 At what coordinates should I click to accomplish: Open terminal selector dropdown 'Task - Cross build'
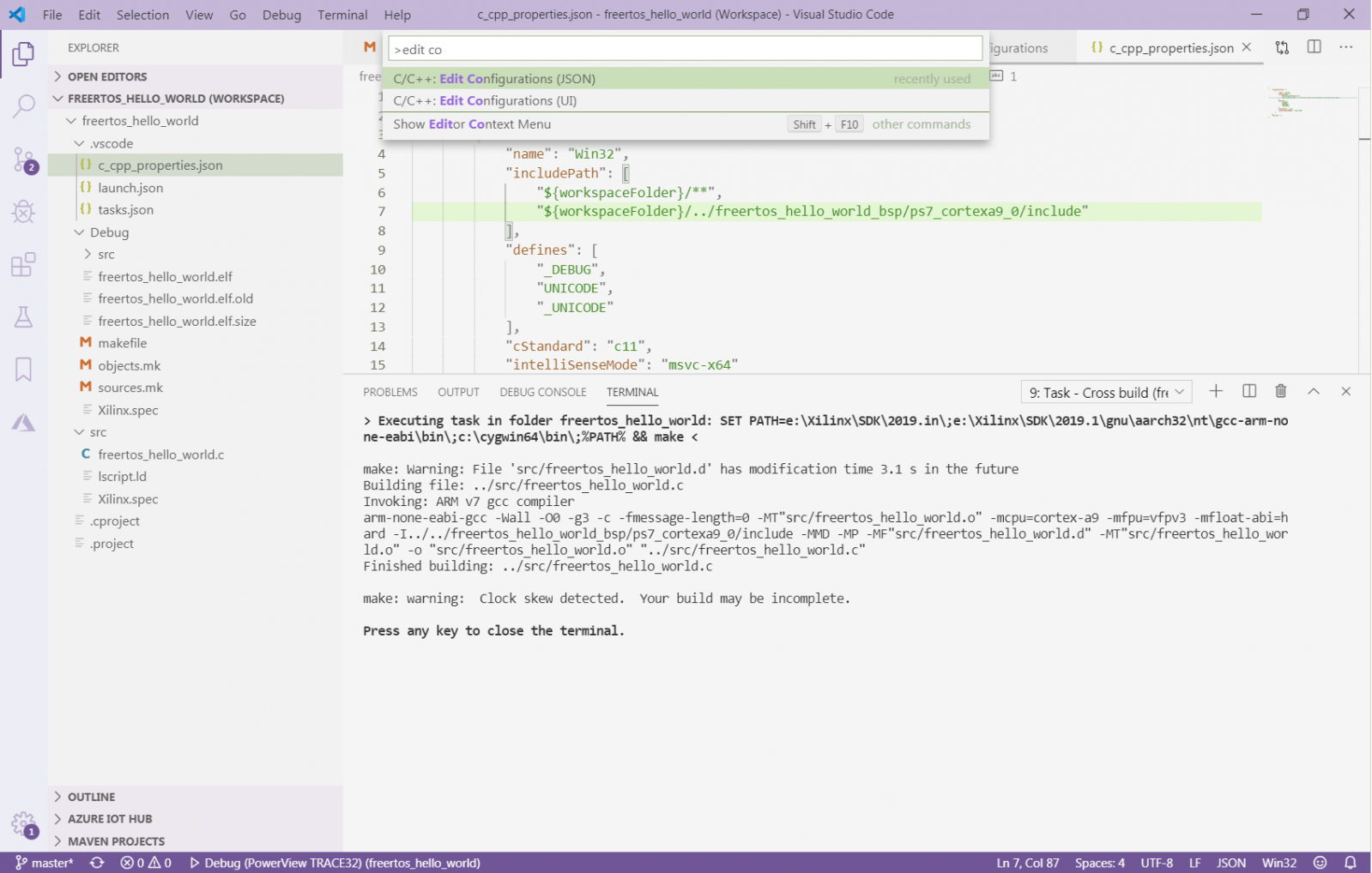(x=1106, y=393)
